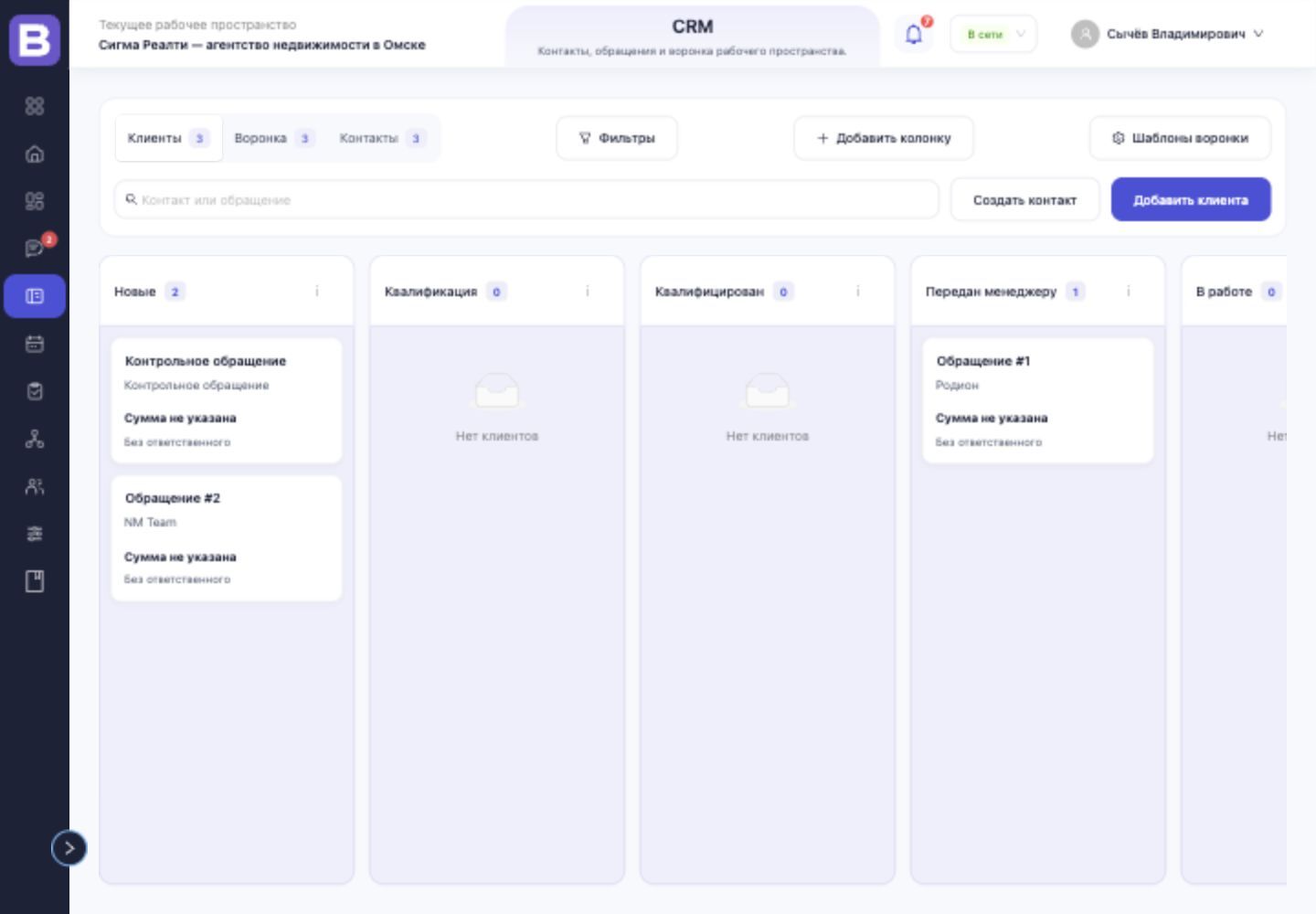This screenshot has height=914, width=1316.
Task: Open 'Шаблоны воронки' settings
Action: [1180, 138]
